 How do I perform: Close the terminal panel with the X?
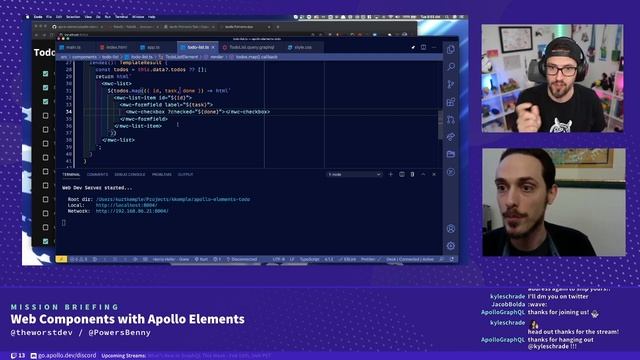click(x=434, y=174)
